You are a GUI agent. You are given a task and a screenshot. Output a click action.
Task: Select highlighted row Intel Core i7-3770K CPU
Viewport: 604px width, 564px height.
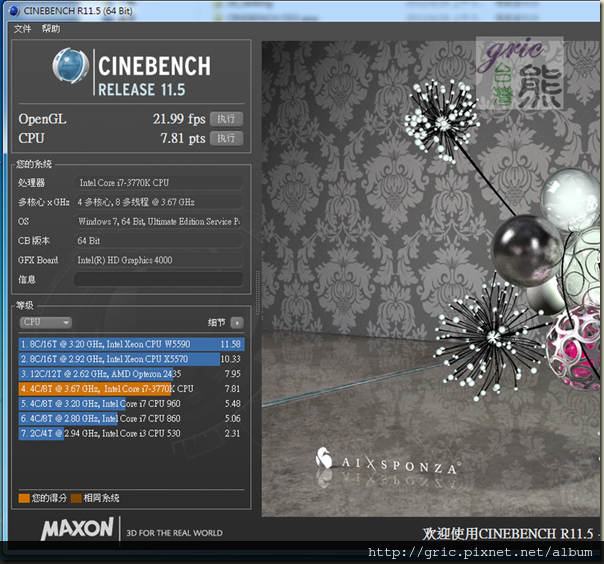tap(131, 389)
